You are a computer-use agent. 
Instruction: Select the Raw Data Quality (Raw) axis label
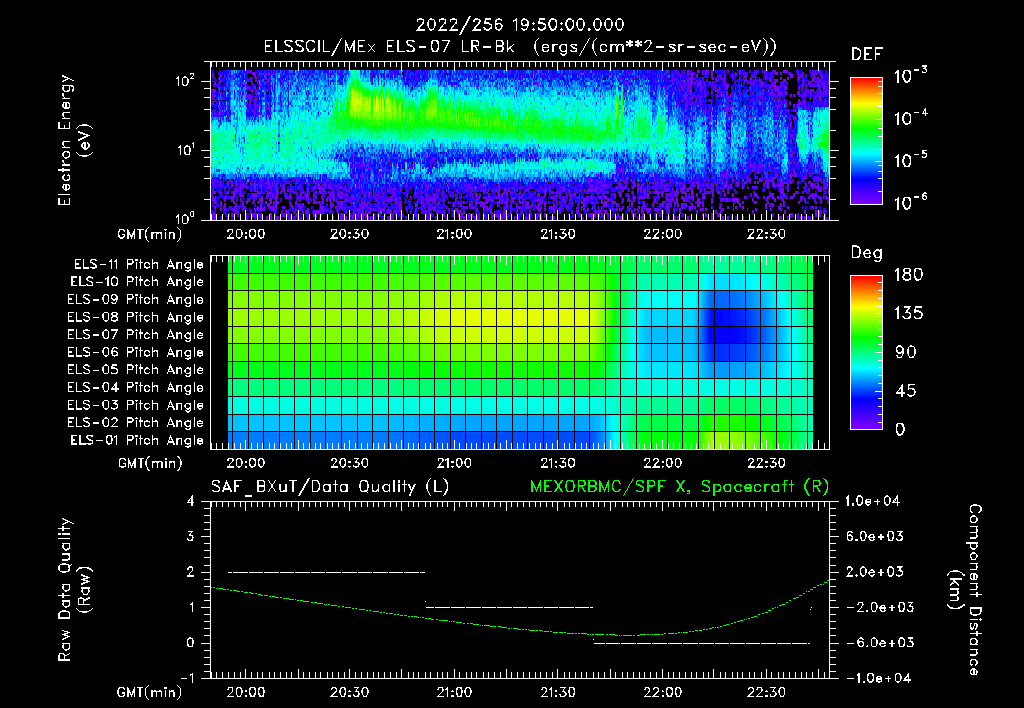click(74, 590)
